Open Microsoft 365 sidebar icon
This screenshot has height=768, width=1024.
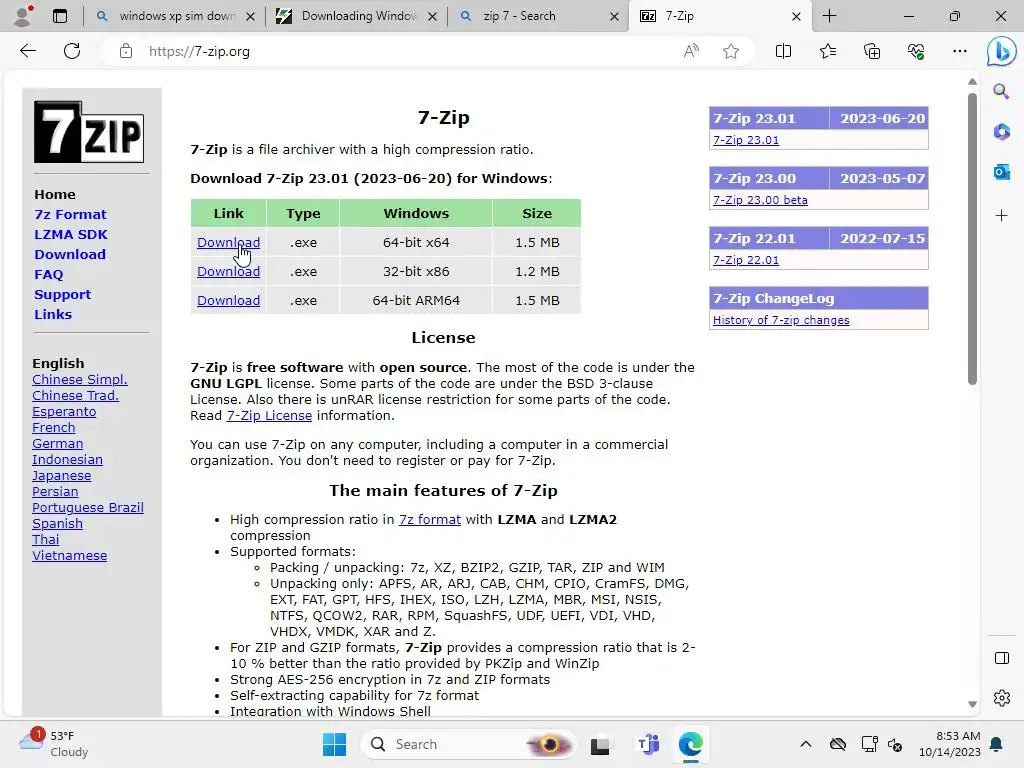[1001, 131]
